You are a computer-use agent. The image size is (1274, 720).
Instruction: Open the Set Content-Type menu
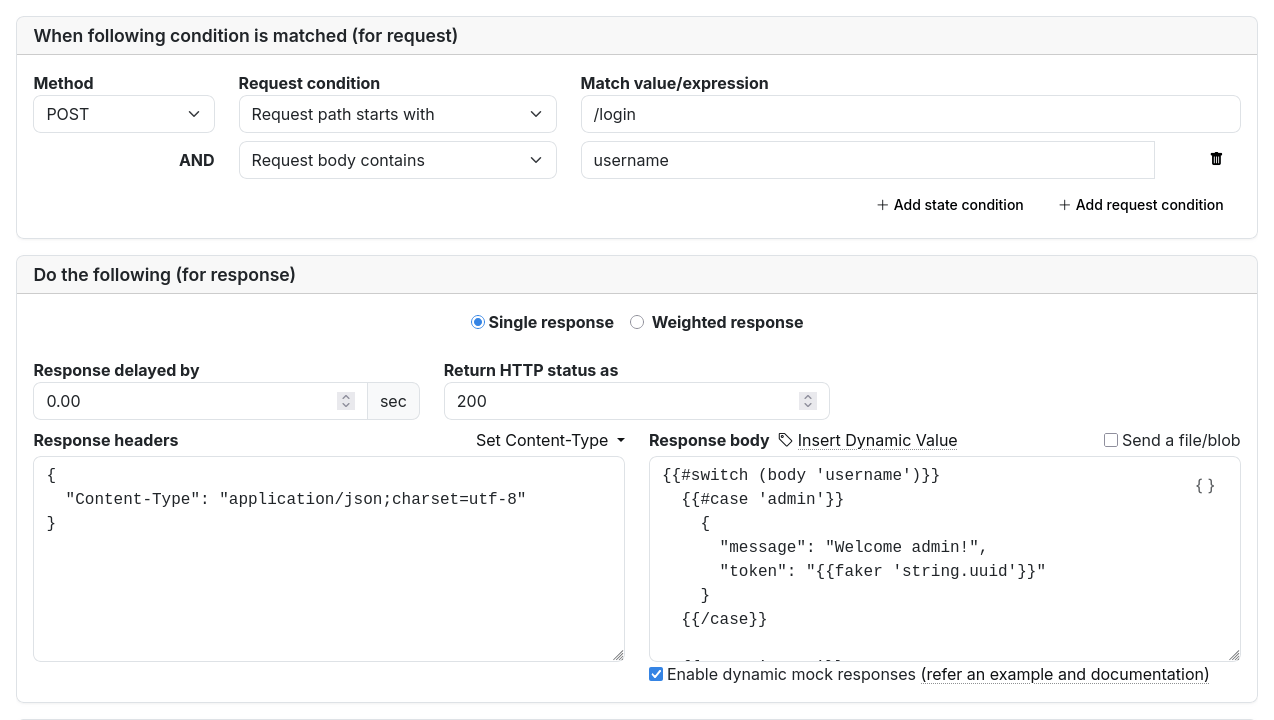550,440
